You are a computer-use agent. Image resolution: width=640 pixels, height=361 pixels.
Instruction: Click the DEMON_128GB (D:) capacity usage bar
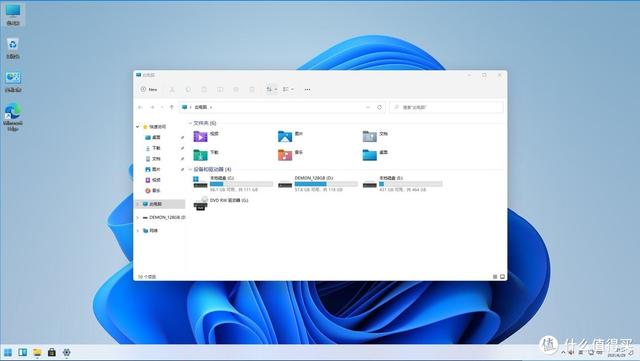click(x=326, y=184)
